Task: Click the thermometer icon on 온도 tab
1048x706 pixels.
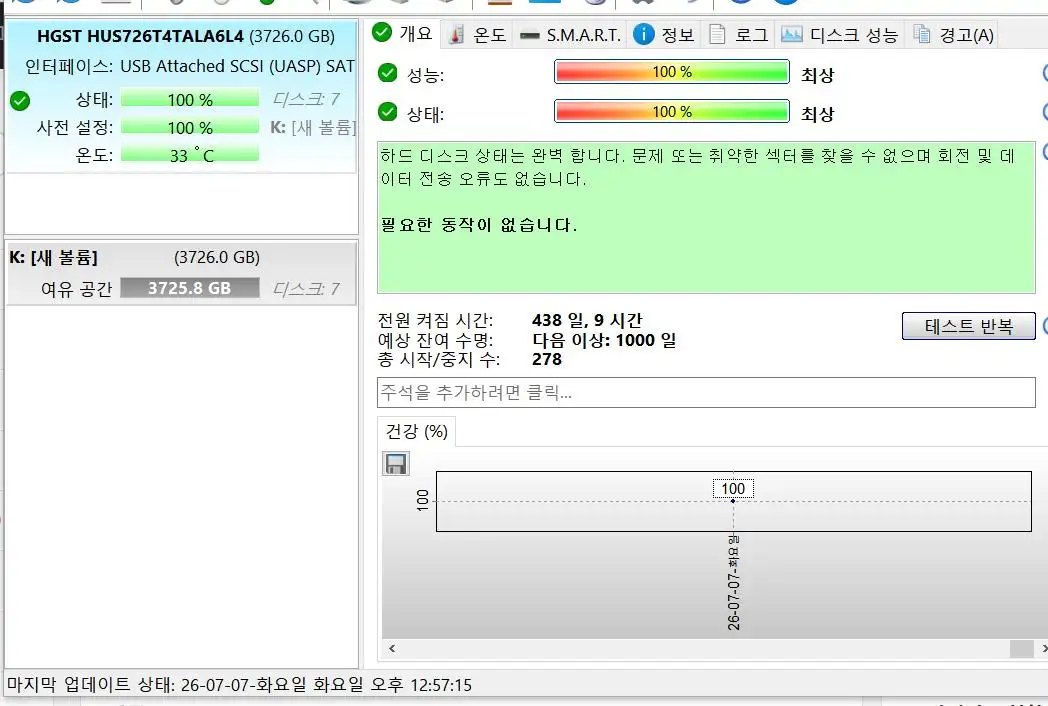Action: click(x=456, y=35)
